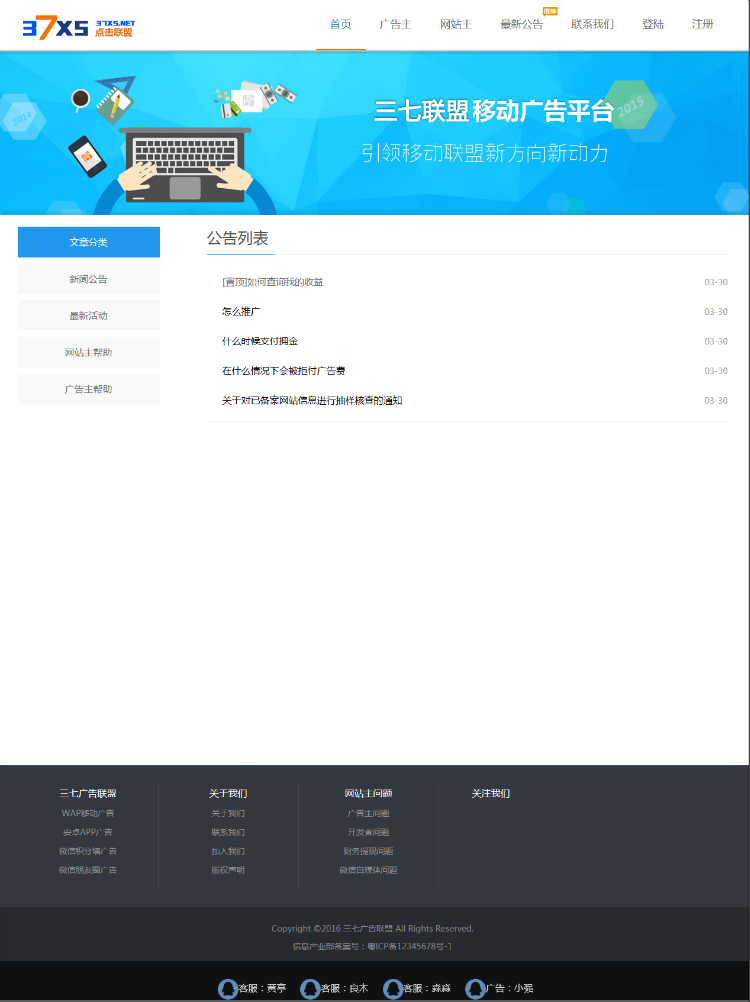750x1002 pixels.
Task: Open the 首页 navigation tab
Action: coord(341,24)
